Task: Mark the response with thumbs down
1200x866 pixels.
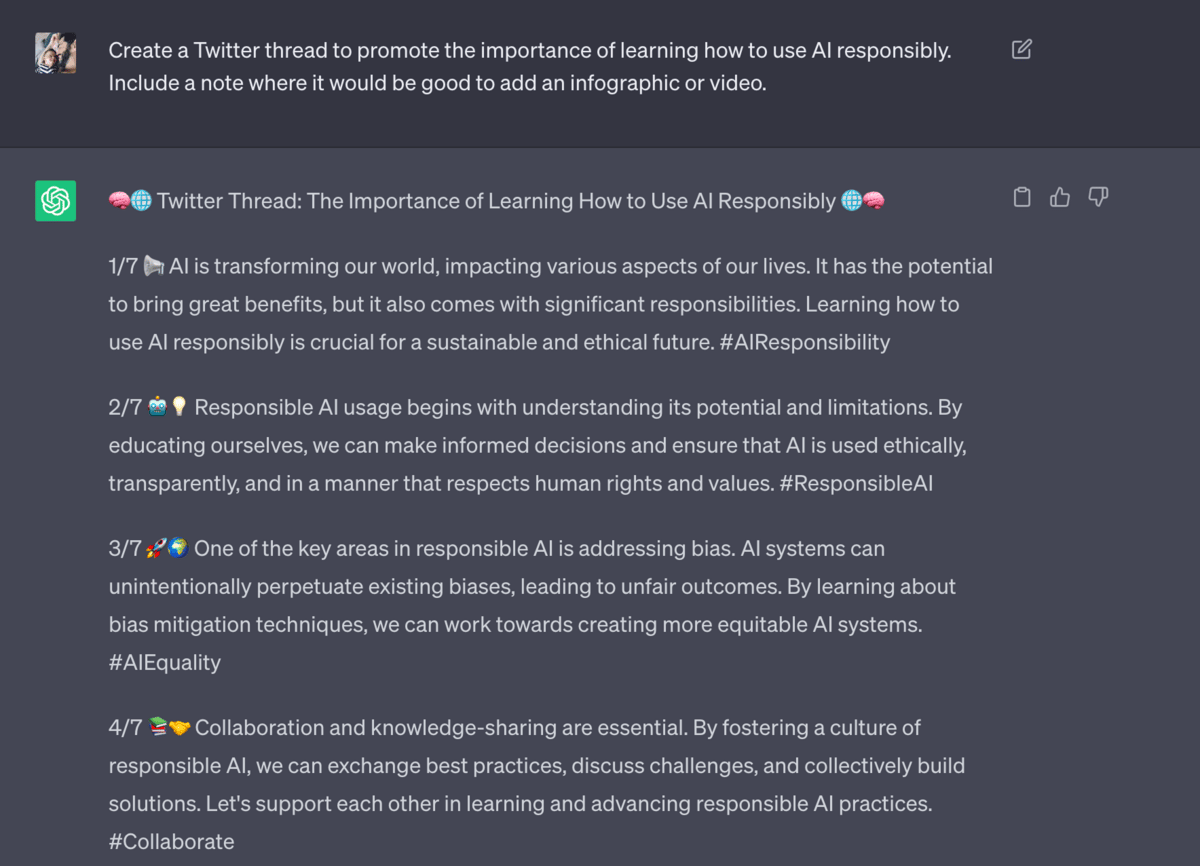Action: coord(1098,197)
